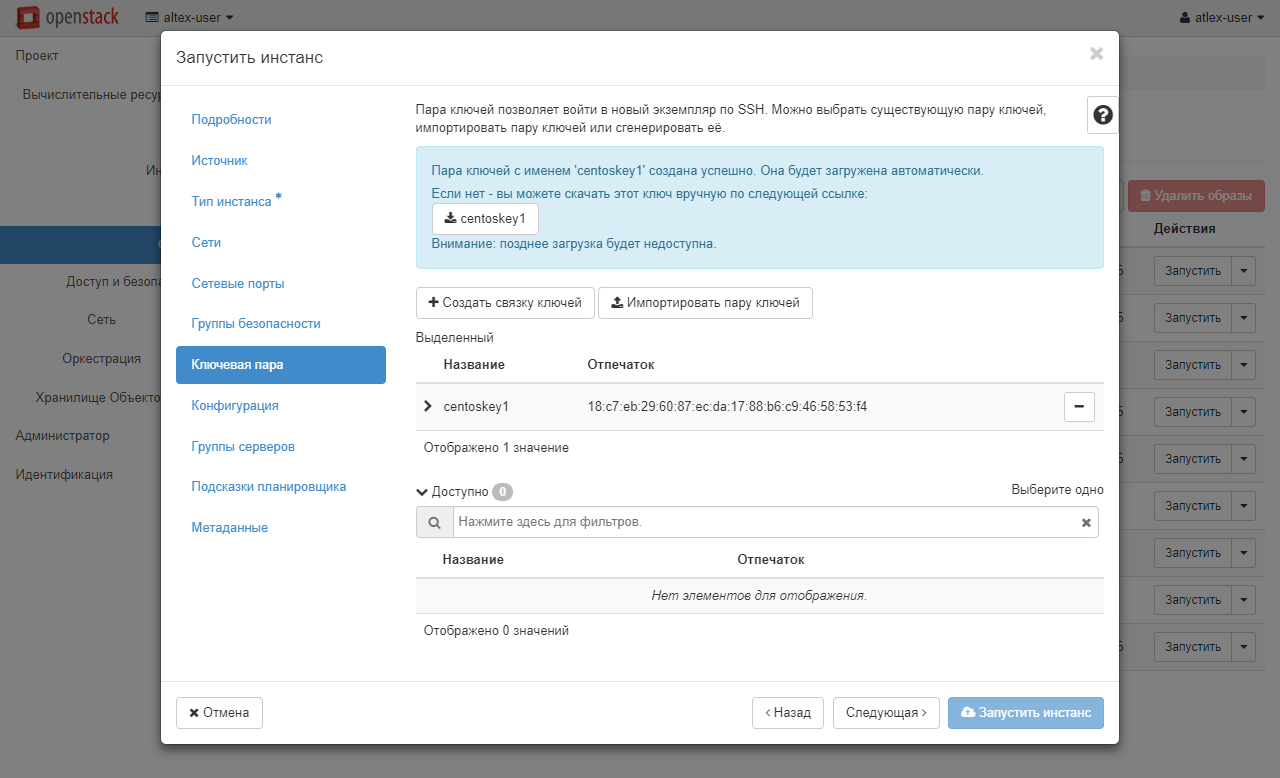Open the Подробности step
1280x778 pixels.
click(231, 119)
